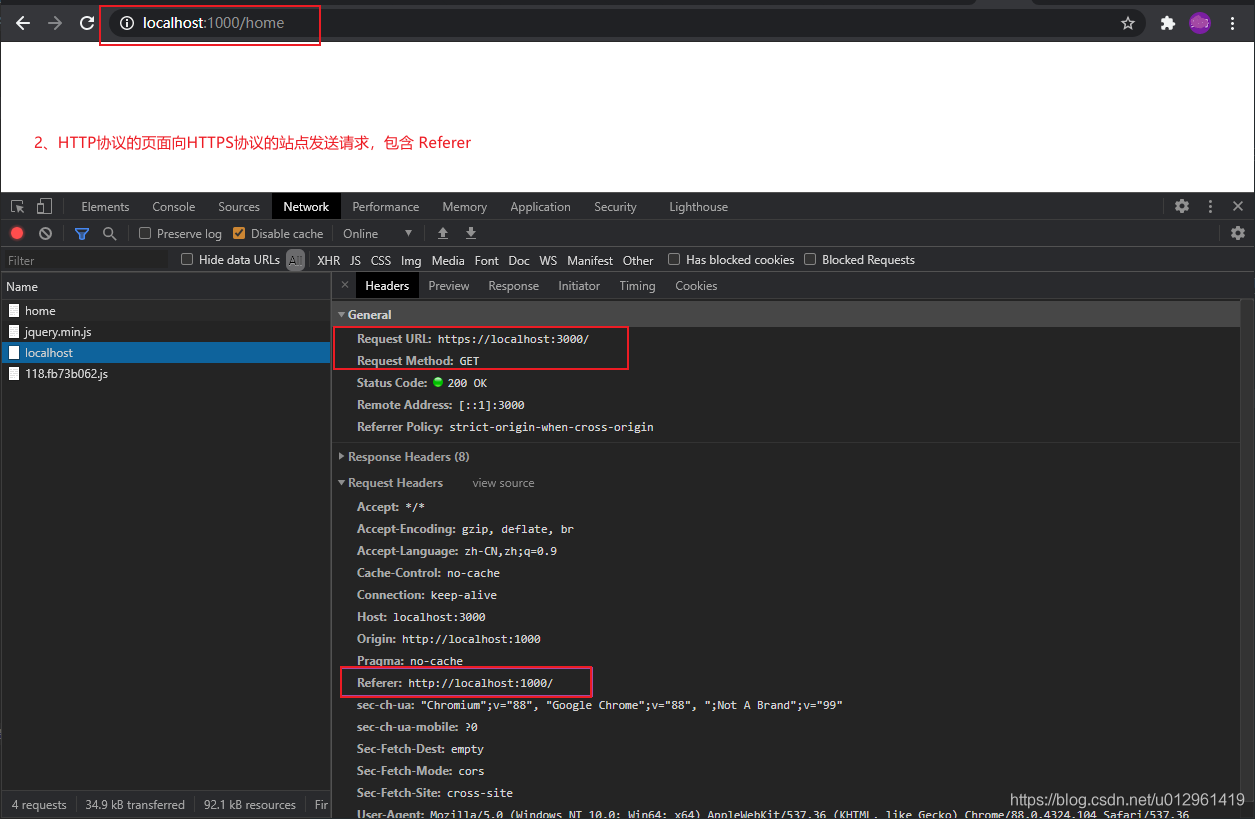1255x819 pixels.
Task: Show the Cookies tab
Action: 696,286
